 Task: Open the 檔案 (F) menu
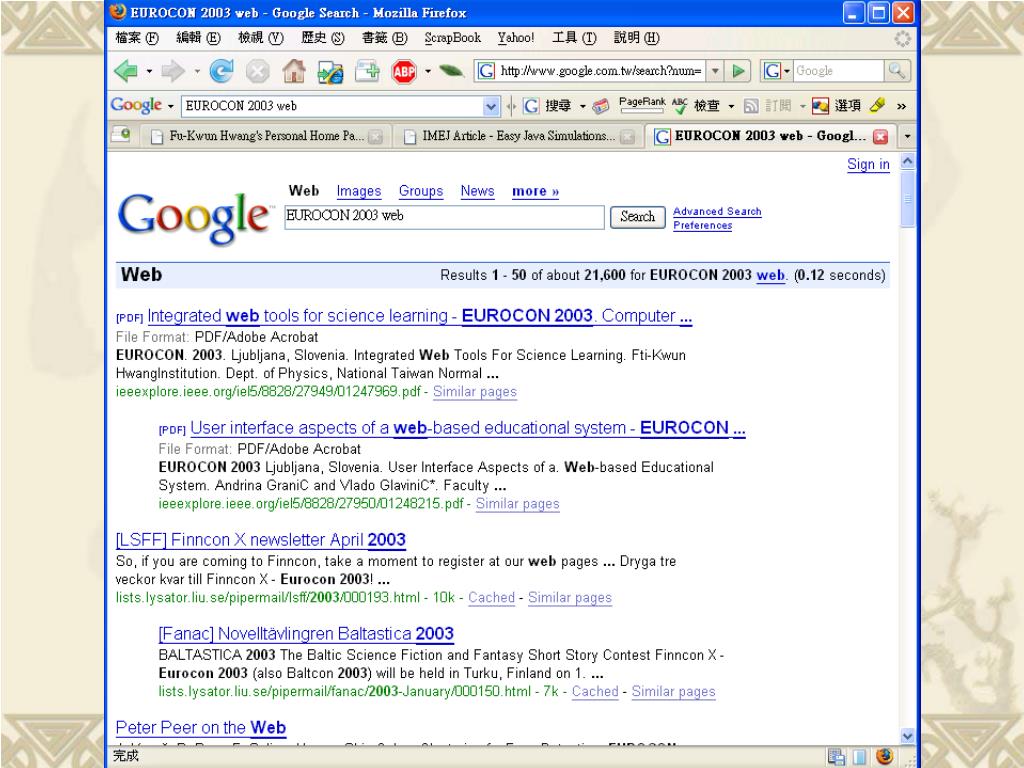coord(137,38)
